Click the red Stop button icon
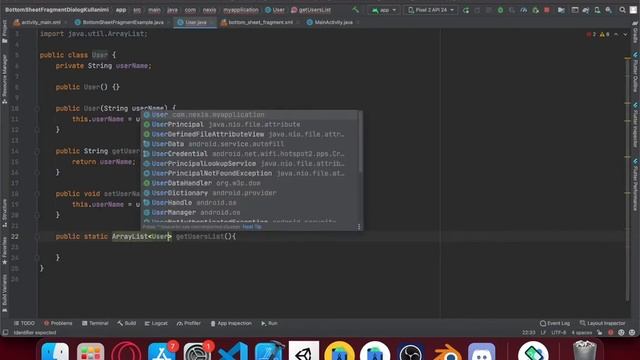The height and width of the screenshot is (360, 640). (547, 10)
